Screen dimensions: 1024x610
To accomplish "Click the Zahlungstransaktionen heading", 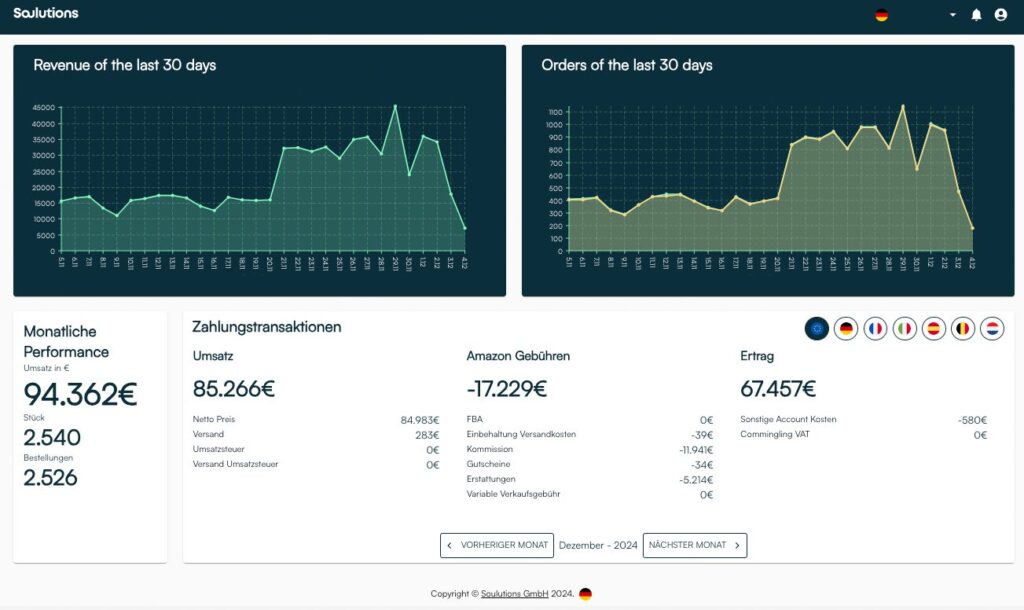I will coord(267,327).
